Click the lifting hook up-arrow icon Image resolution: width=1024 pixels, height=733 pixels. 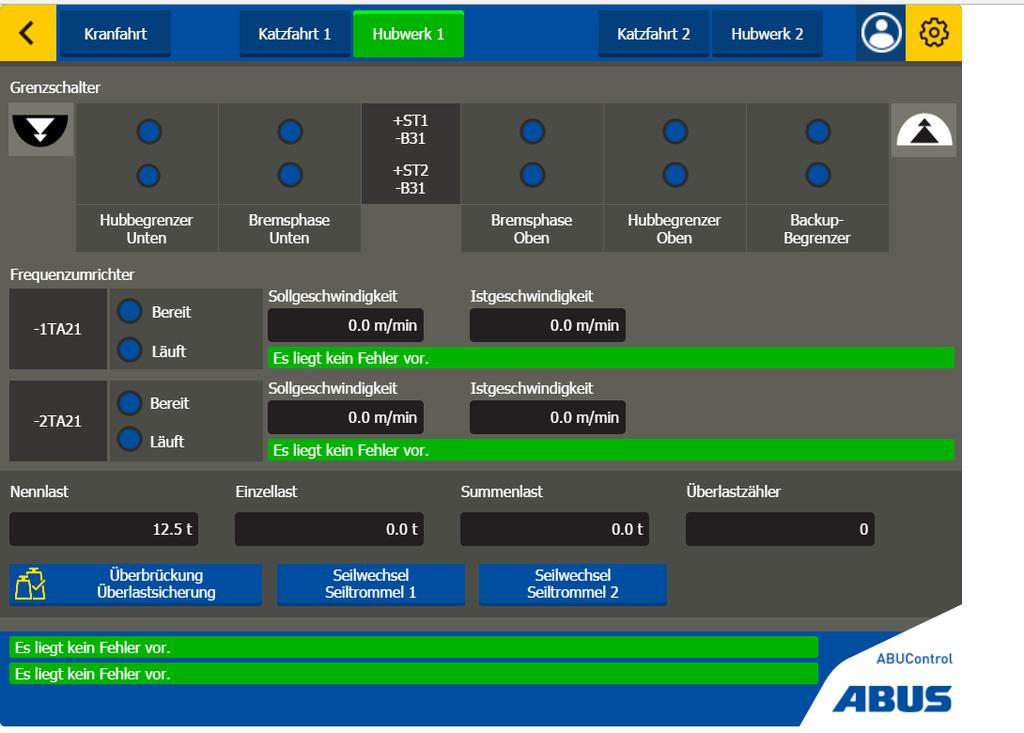(924, 129)
